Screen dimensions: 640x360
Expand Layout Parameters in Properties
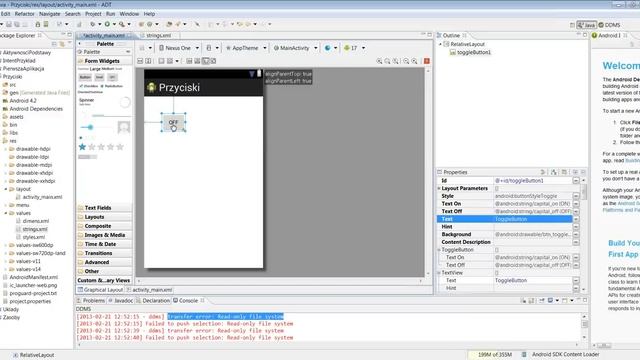click(439, 189)
